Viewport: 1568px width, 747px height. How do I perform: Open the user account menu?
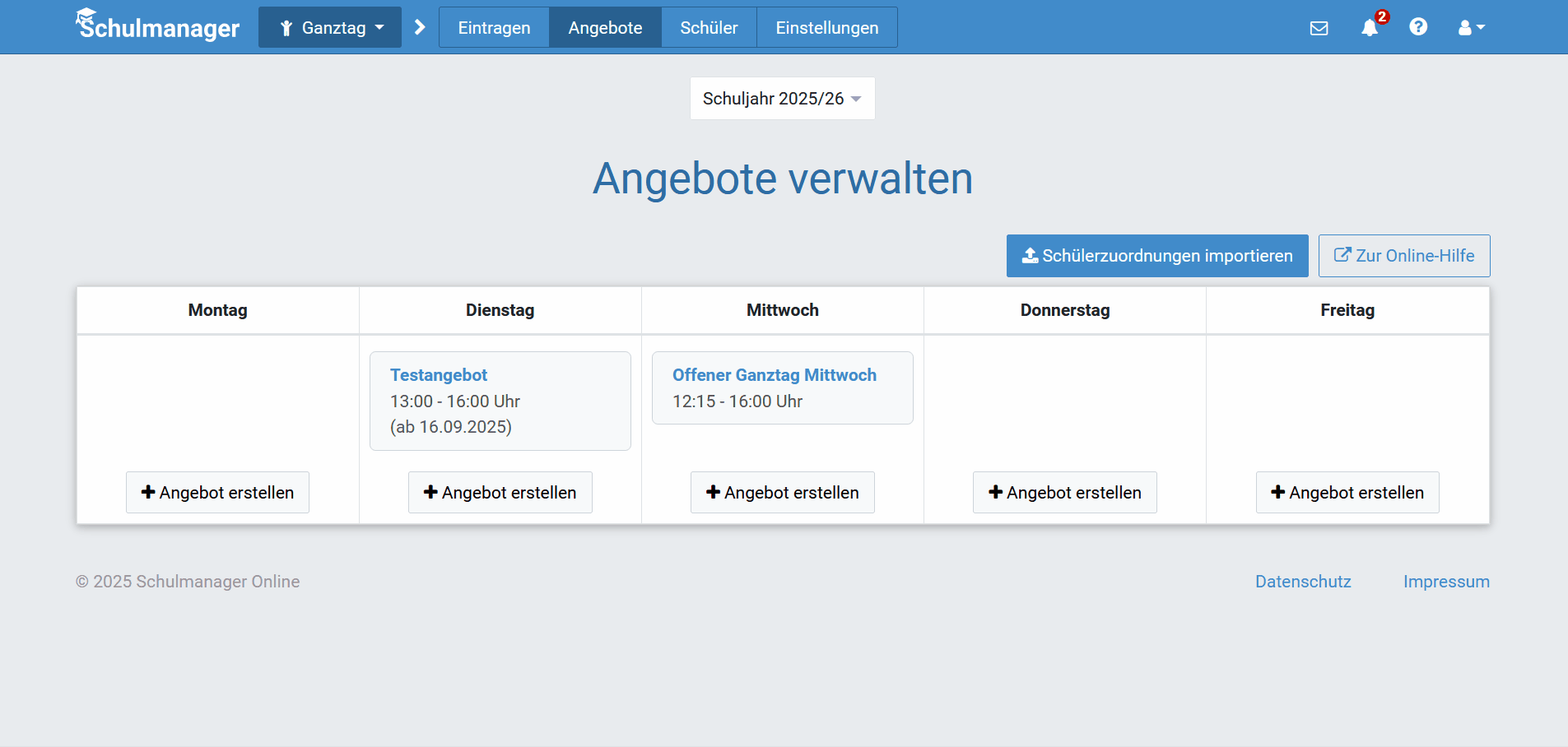1471,28
